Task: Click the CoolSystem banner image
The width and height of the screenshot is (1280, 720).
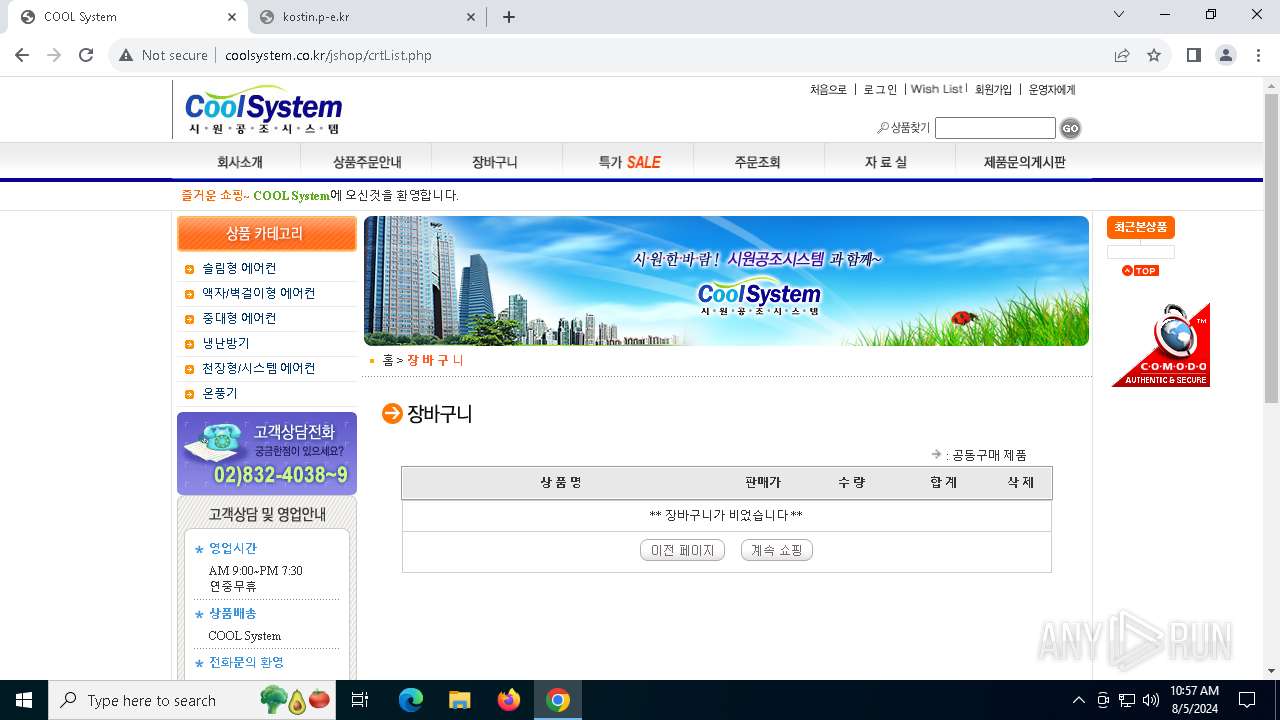Action: pos(726,281)
